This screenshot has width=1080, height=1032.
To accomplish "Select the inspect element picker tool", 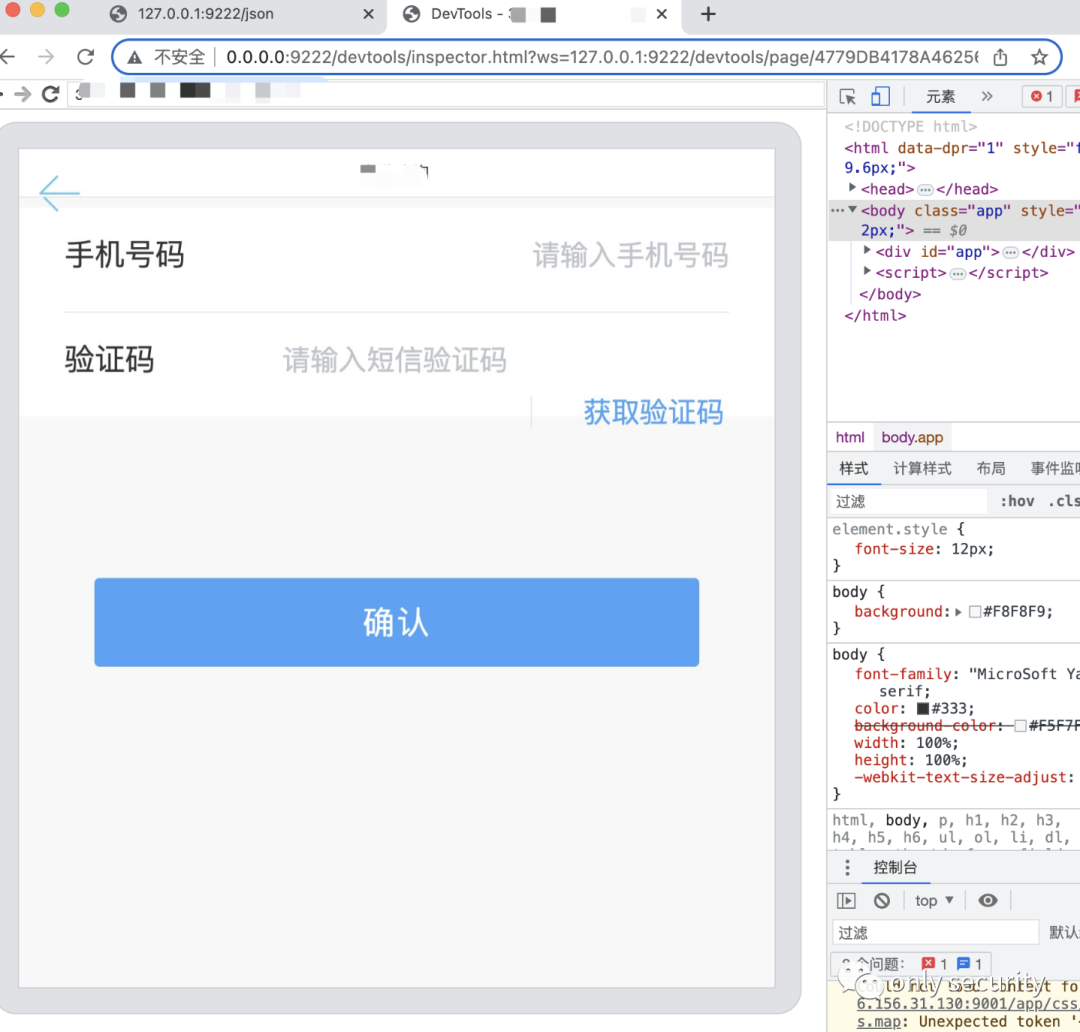I will (x=847, y=97).
